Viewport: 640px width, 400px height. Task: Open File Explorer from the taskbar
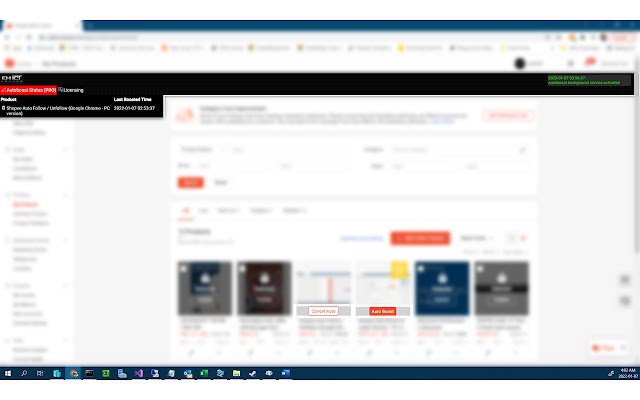pyautogui.click(x=236, y=373)
